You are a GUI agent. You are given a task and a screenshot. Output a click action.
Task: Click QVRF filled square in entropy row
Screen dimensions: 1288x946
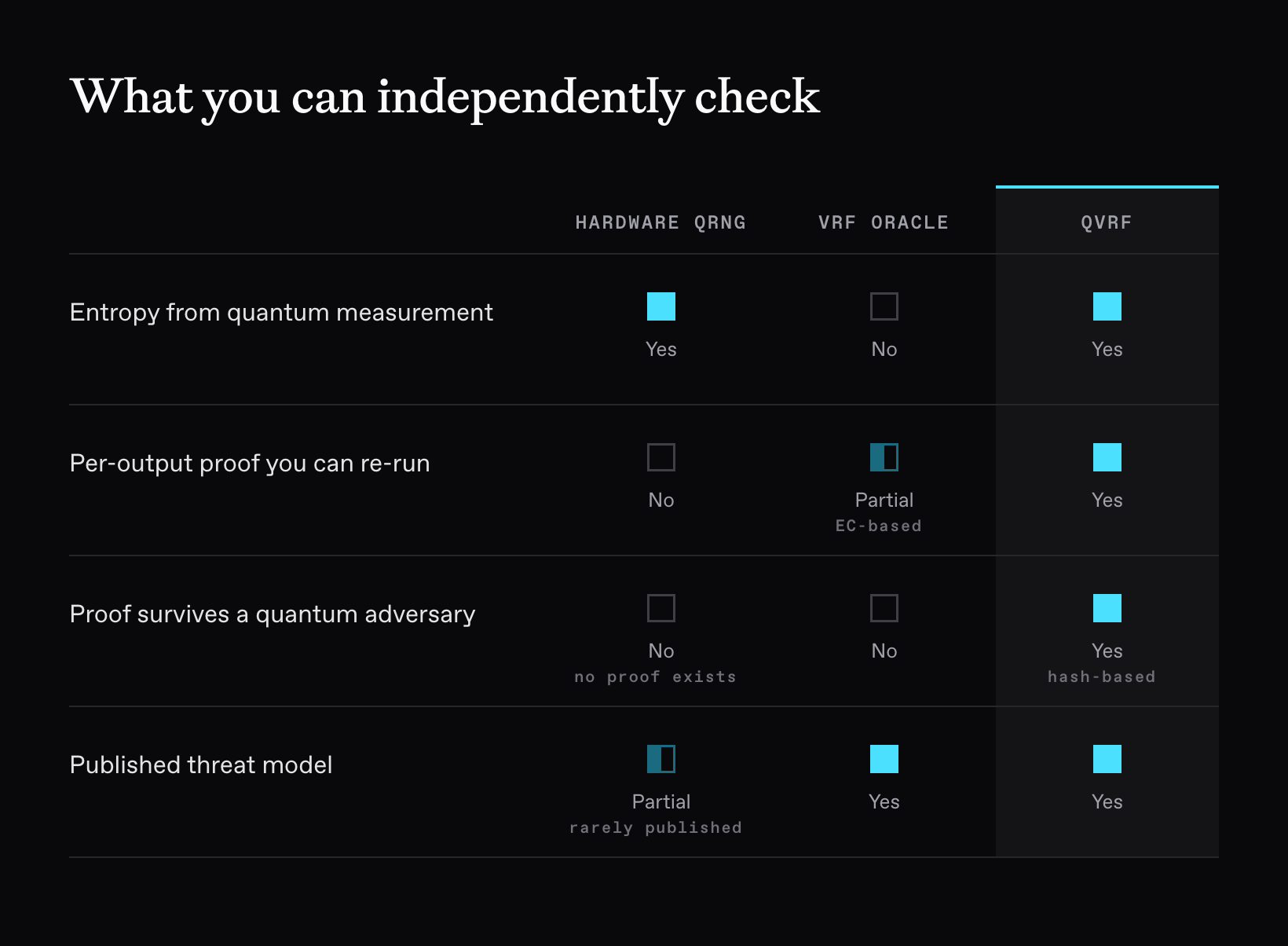point(1107,306)
